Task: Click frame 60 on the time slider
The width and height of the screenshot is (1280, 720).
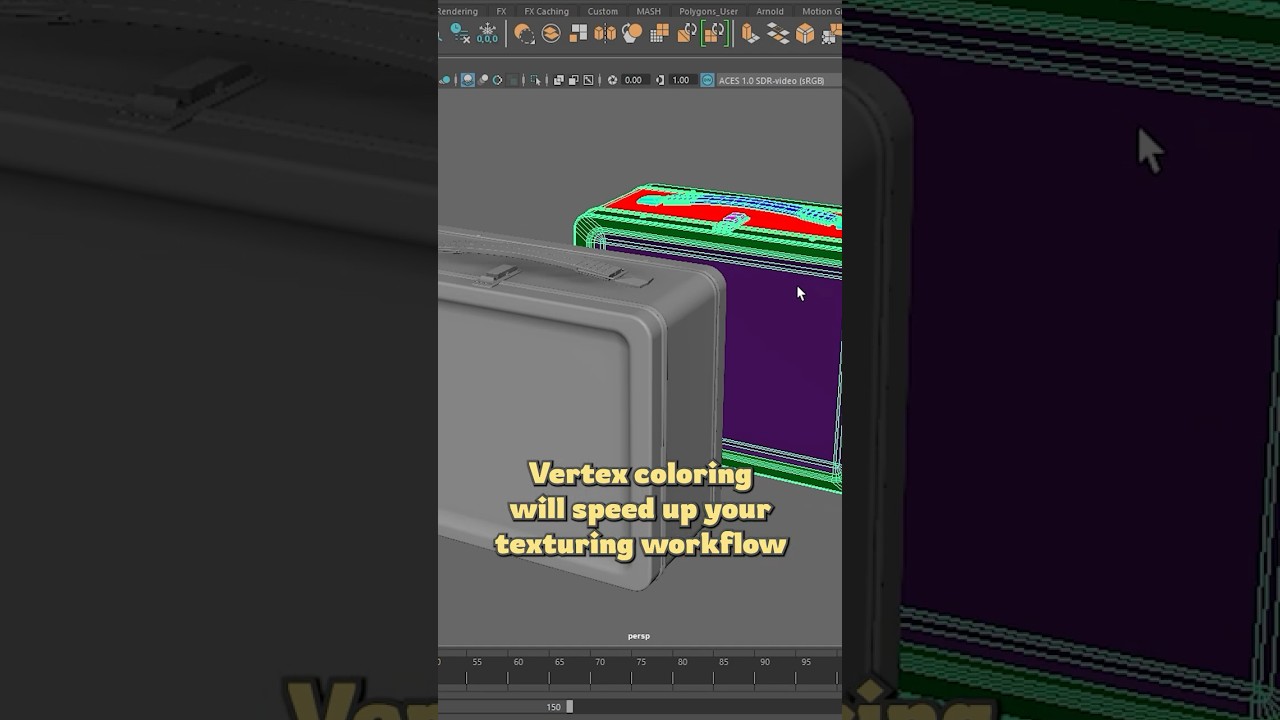Action: pyautogui.click(x=518, y=662)
